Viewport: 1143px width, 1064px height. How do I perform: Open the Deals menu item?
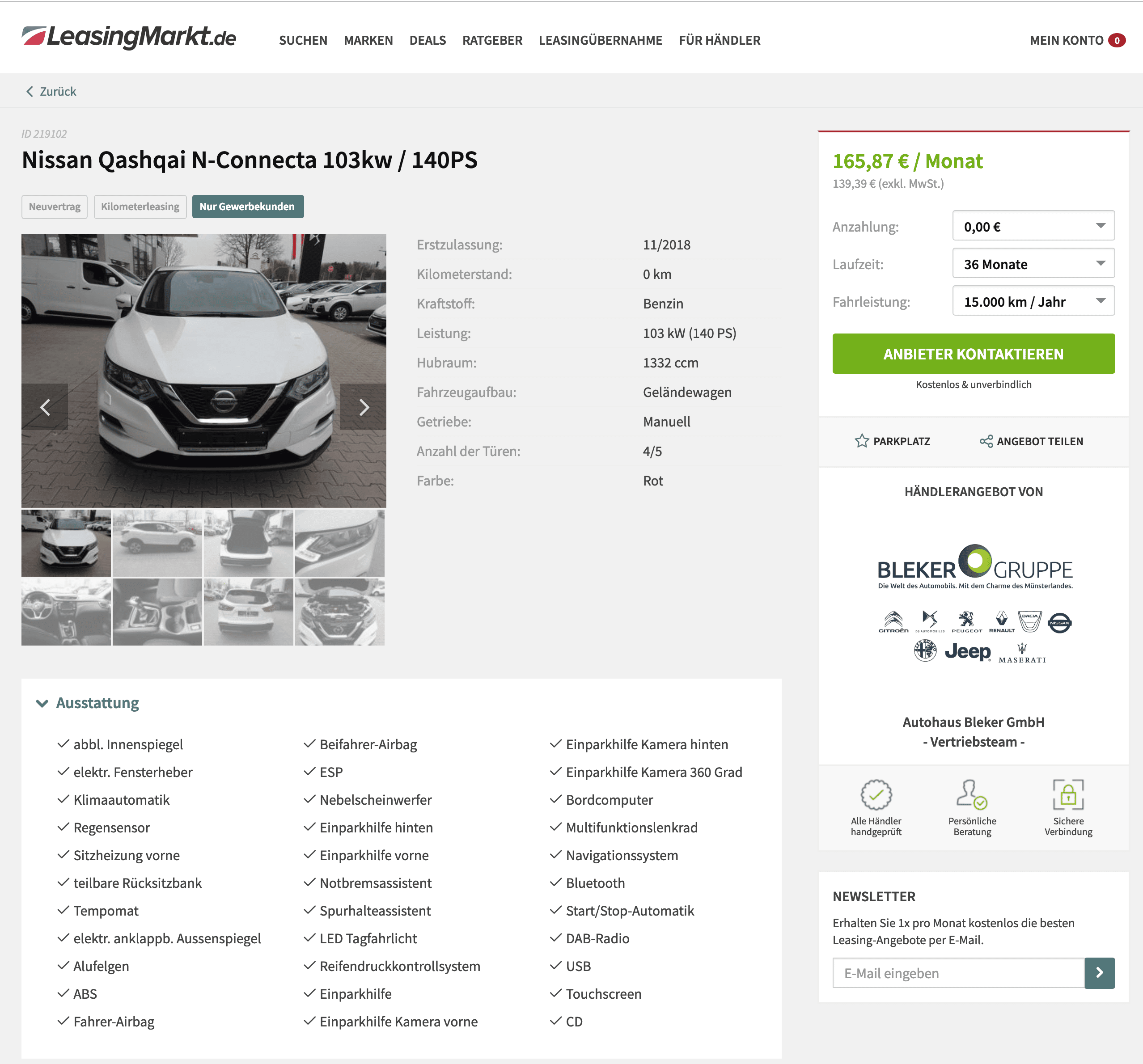427,40
